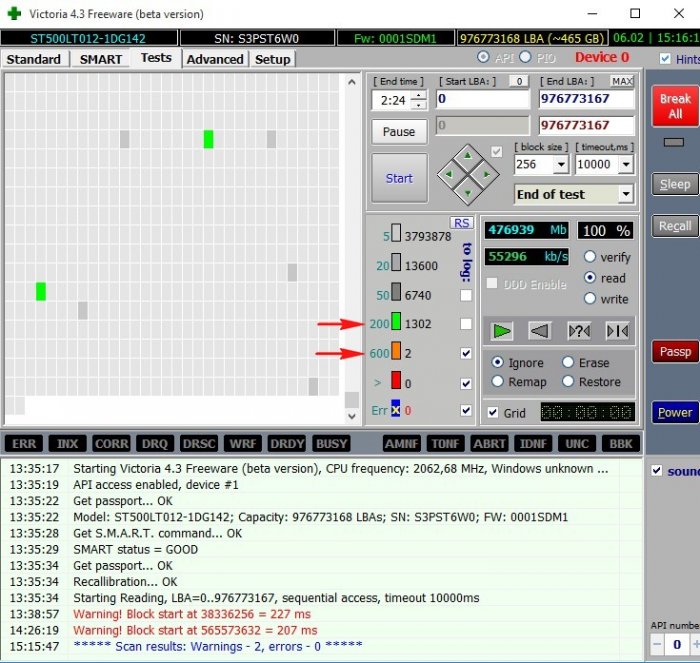Open the block size dropdown
The height and width of the screenshot is (663, 700).
[561, 165]
